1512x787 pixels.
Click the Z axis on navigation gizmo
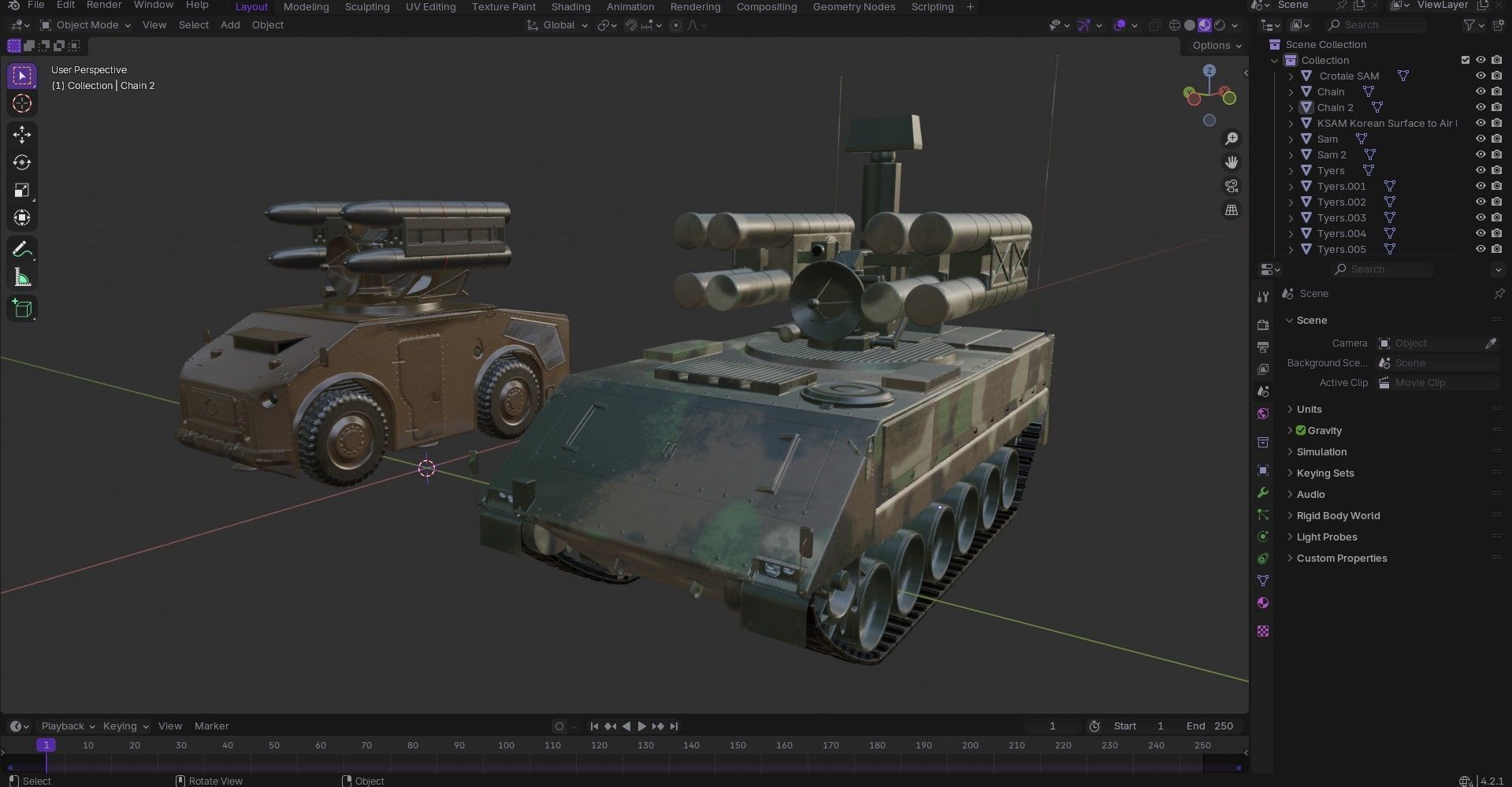[1209, 72]
